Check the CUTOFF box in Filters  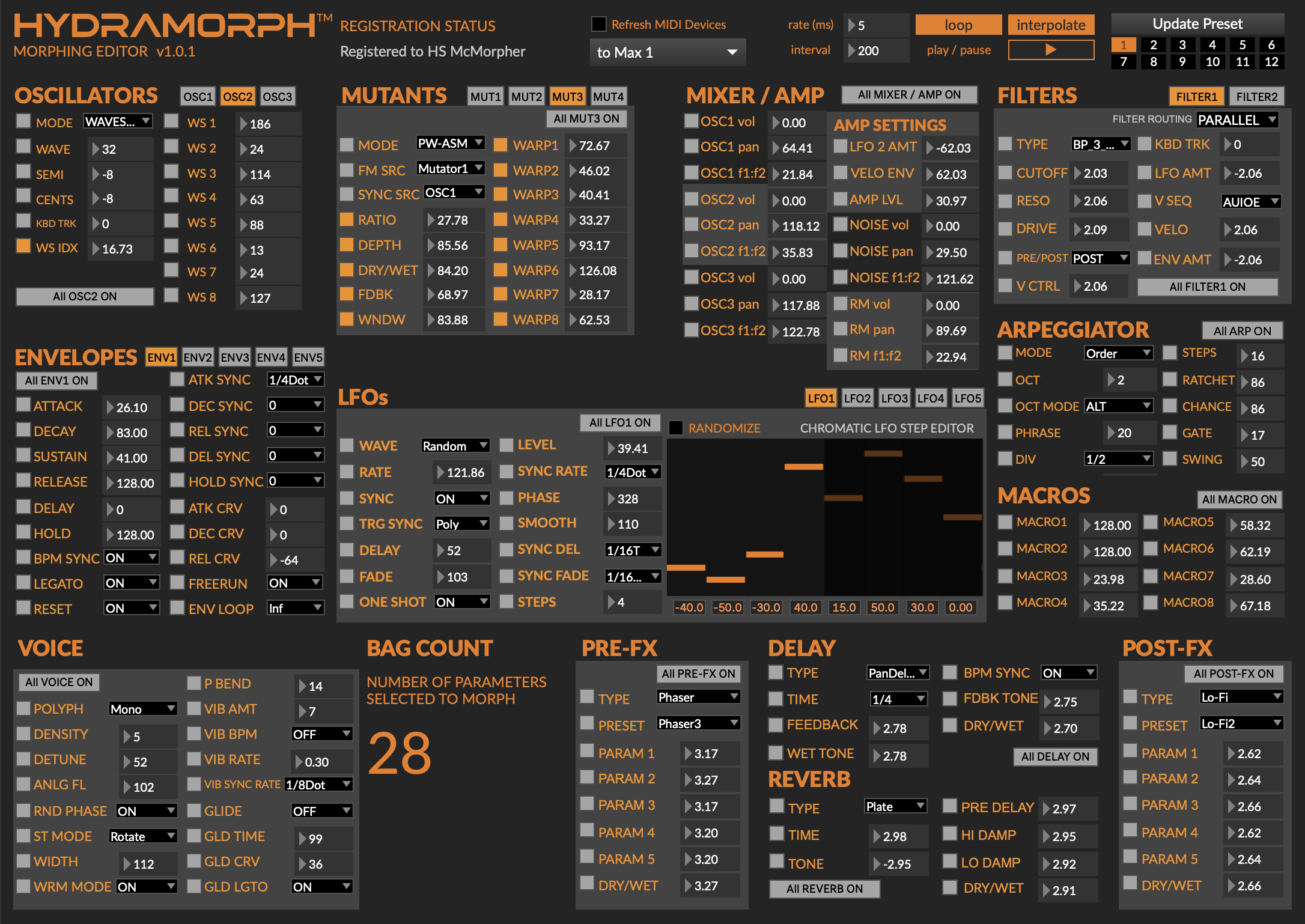pos(1005,172)
